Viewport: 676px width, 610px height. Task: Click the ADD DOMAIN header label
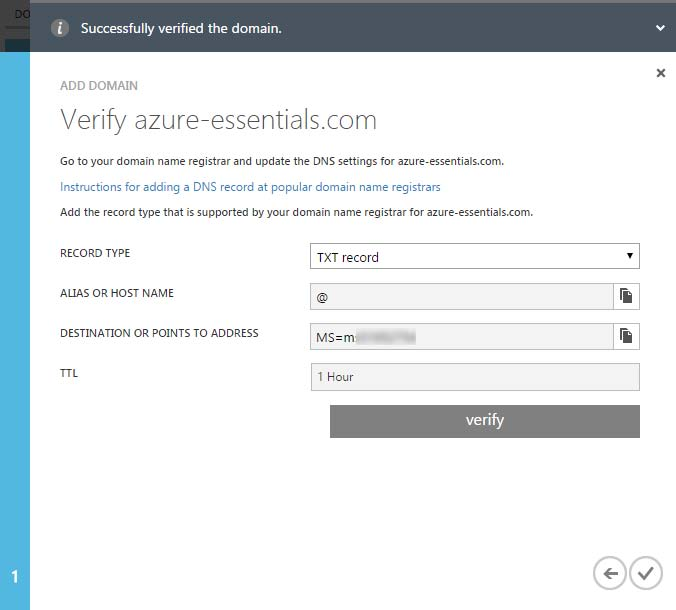pyautogui.click(x=99, y=86)
